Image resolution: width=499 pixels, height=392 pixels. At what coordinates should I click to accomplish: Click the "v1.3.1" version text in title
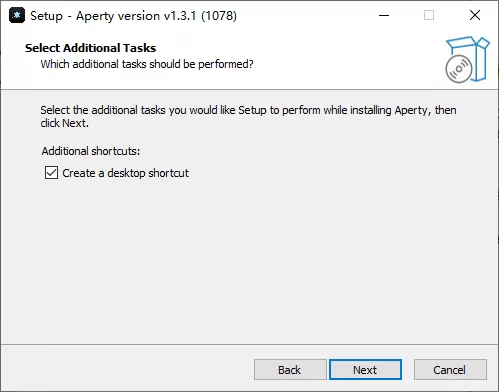tap(180, 16)
